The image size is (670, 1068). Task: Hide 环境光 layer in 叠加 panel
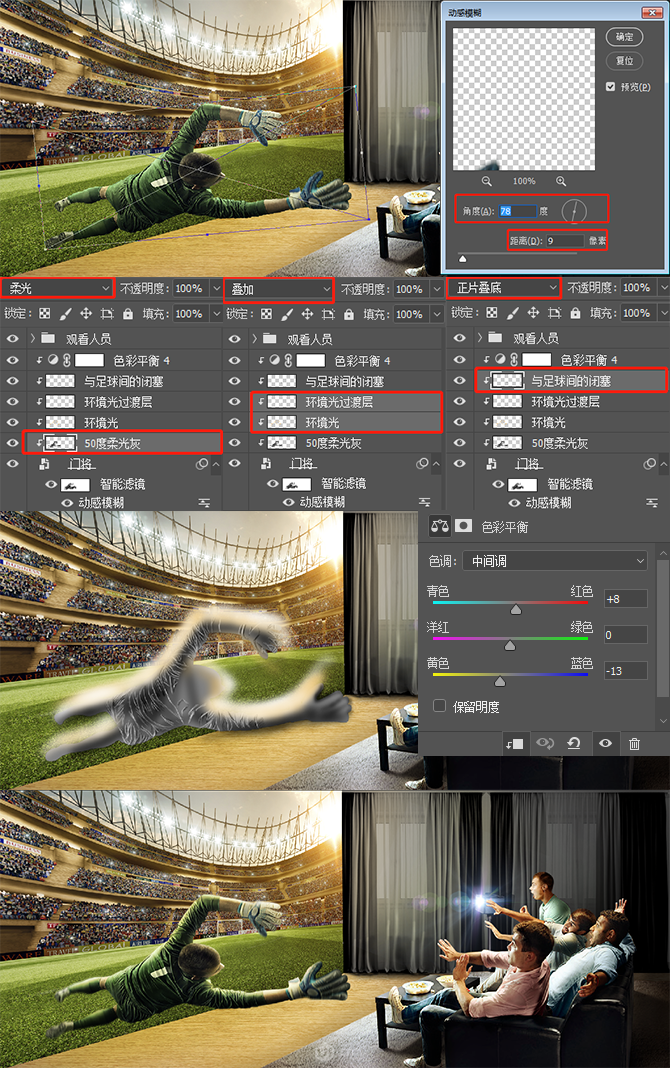click(x=235, y=422)
